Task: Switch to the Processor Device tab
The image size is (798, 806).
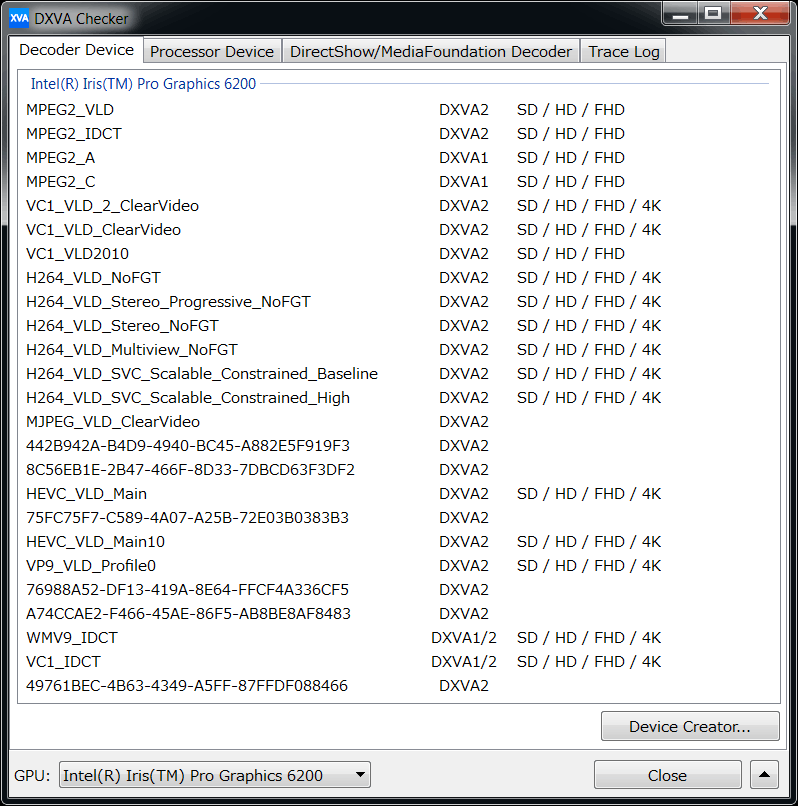Action: 212,51
